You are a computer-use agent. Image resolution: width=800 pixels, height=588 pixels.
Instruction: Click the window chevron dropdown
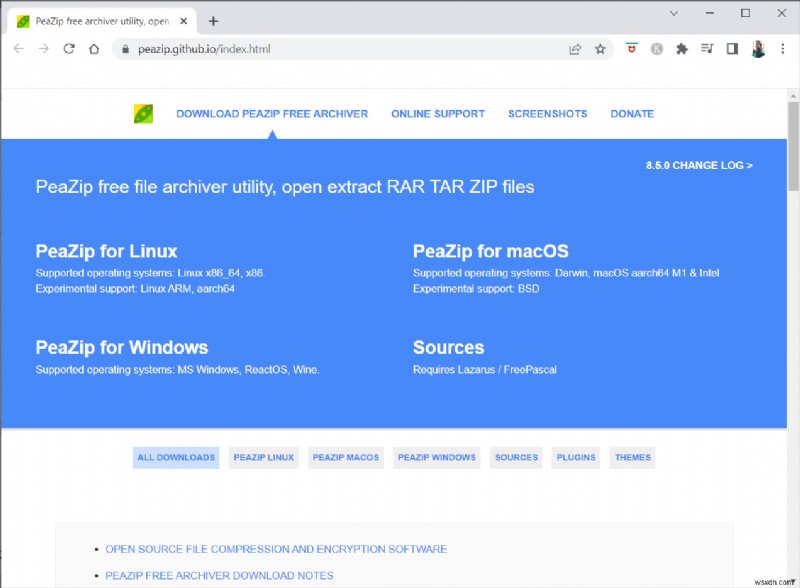[x=673, y=13]
